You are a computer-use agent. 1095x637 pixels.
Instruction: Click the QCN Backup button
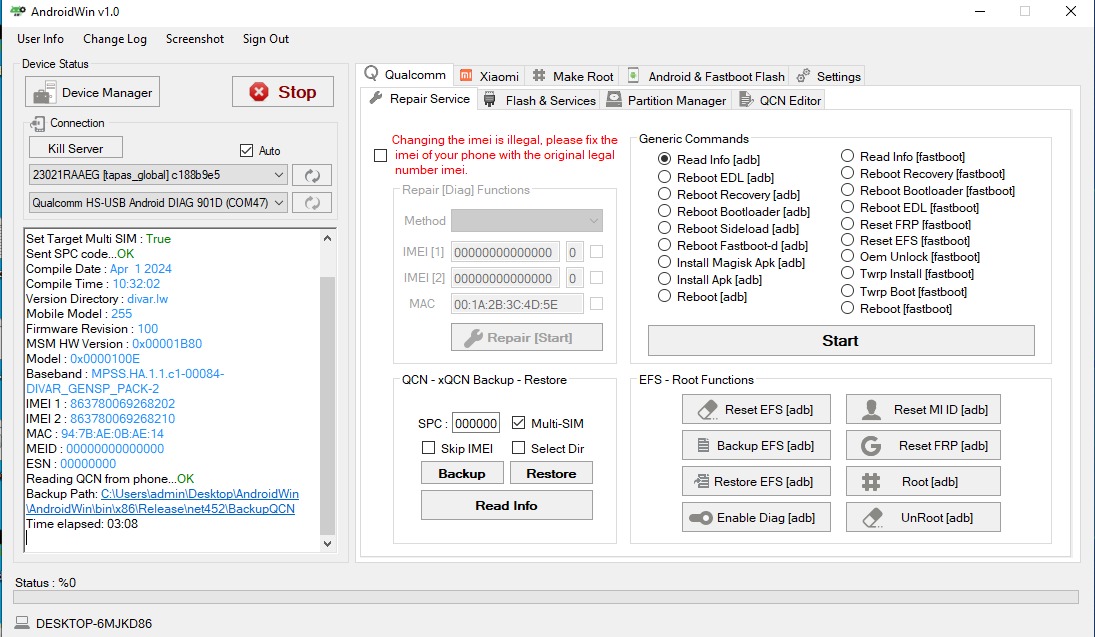tap(462, 474)
